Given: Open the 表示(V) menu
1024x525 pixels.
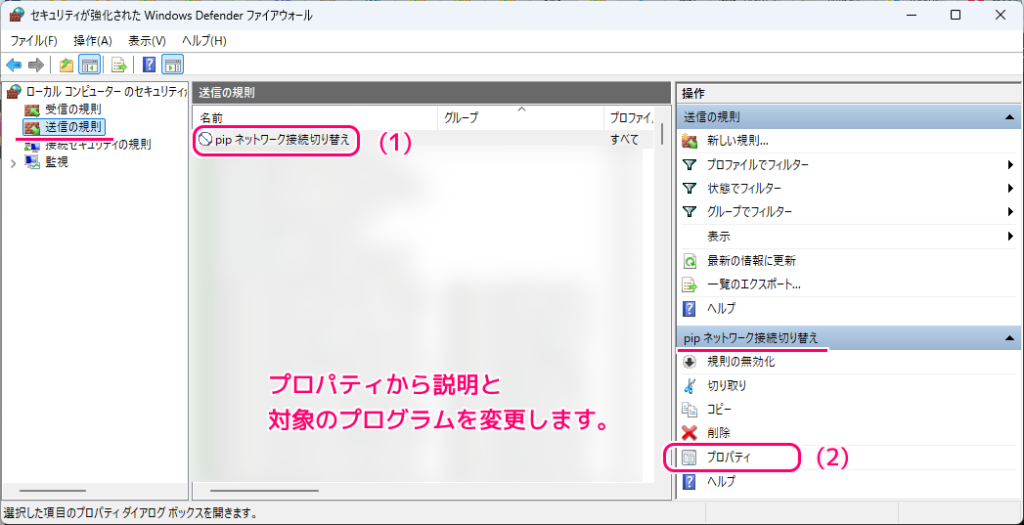Looking at the screenshot, I should [x=147, y=40].
